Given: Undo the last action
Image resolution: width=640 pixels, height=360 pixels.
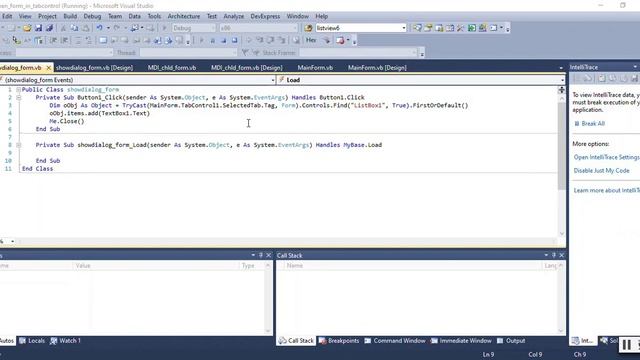Looking at the screenshot, I should point(99,28).
